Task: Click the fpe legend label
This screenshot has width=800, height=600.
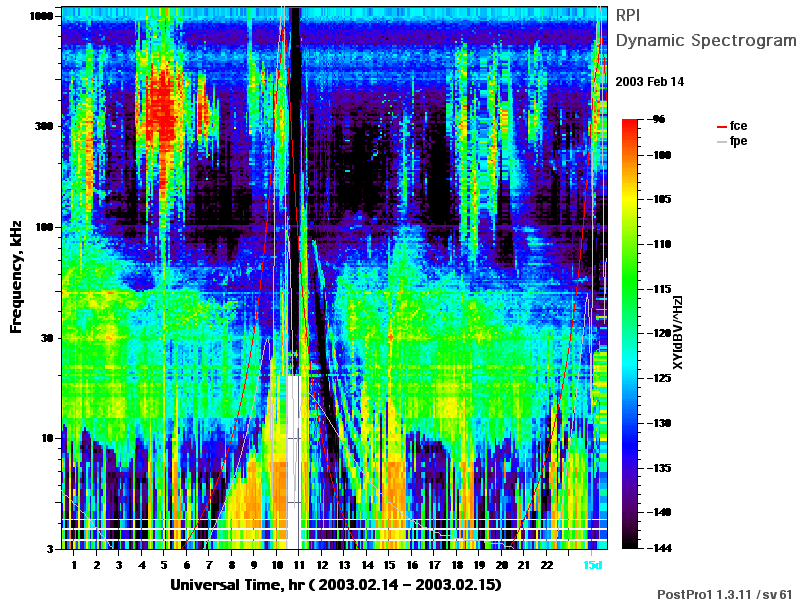Action: click(x=738, y=141)
